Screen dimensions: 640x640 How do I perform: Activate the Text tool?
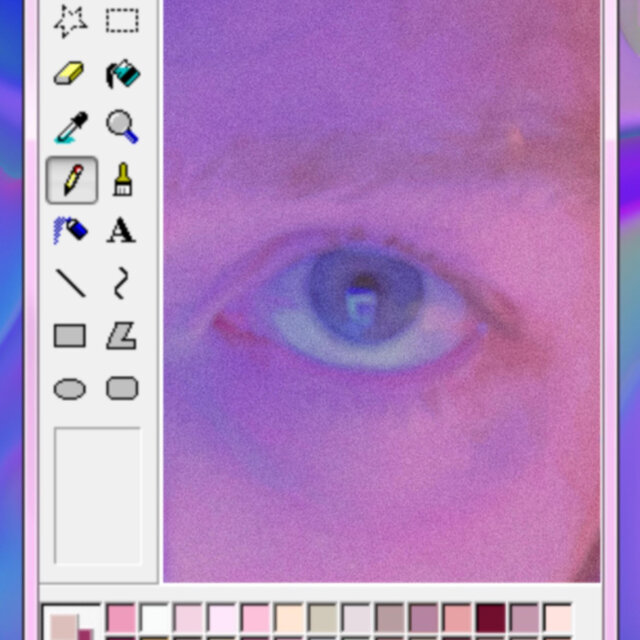(x=122, y=231)
